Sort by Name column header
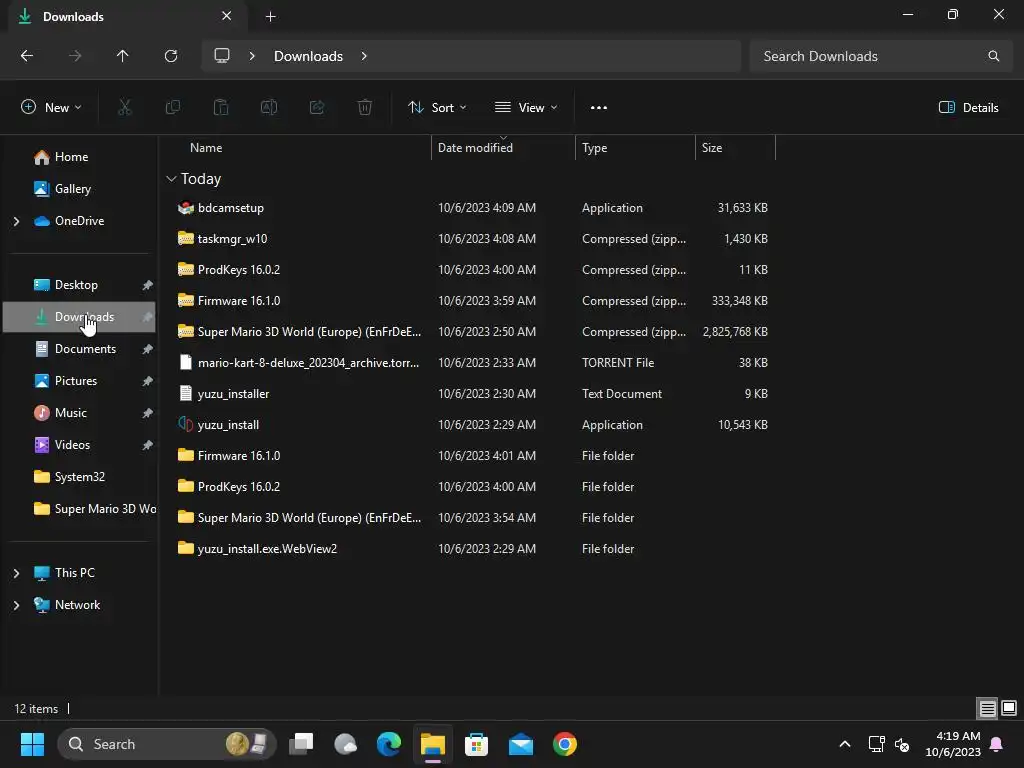Image resolution: width=1024 pixels, height=768 pixels. pyautogui.click(x=206, y=148)
